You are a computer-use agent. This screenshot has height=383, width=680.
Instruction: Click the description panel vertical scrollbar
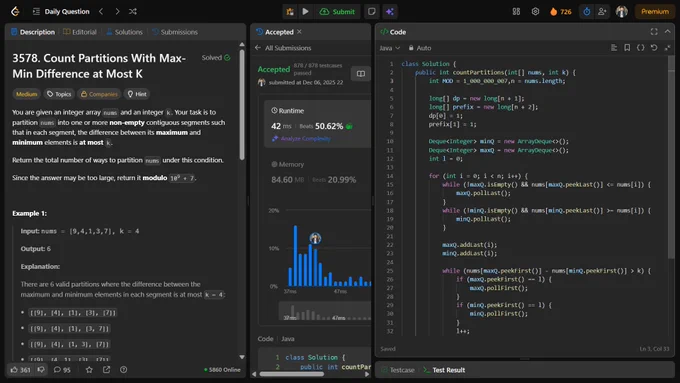pyautogui.click(x=242, y=104)
